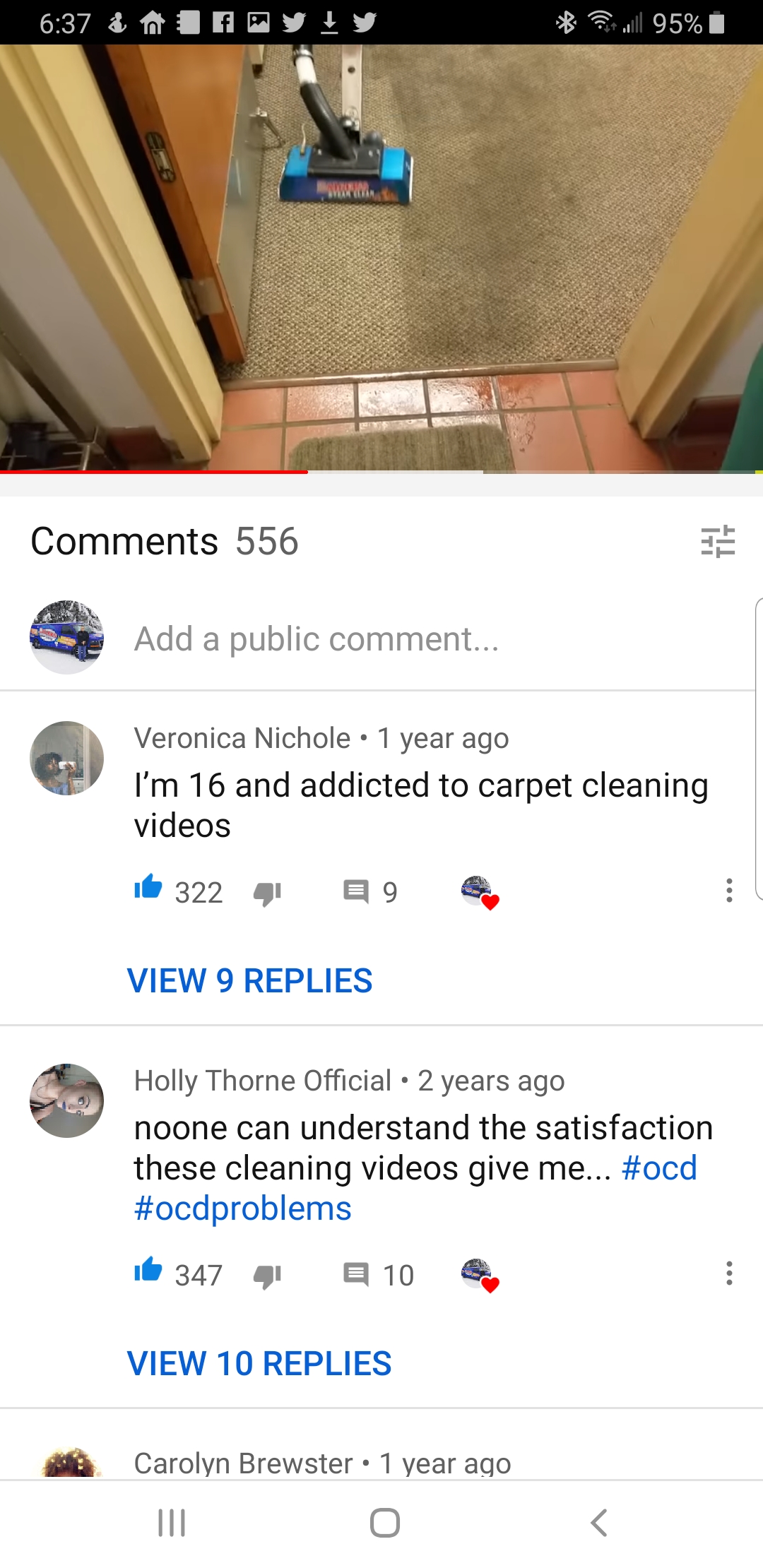Viewport: 763px width, 1568px height.
Task: Dislike Veronica Nichole's comment
Action: click(x=268, y=893)
